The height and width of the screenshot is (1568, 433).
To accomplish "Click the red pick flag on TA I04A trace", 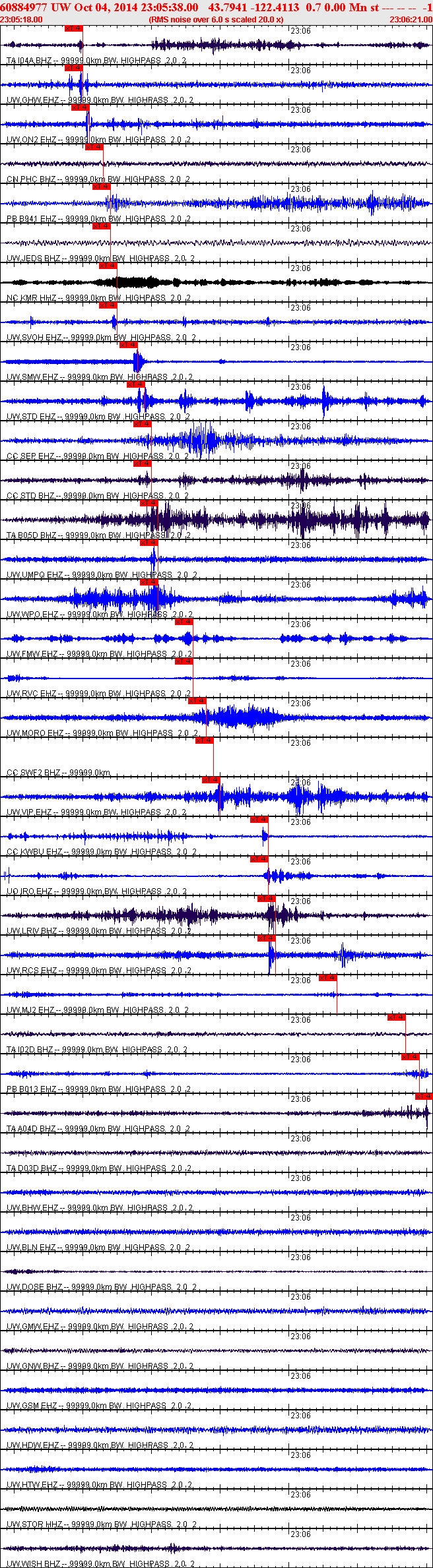I will coord(73,28).
